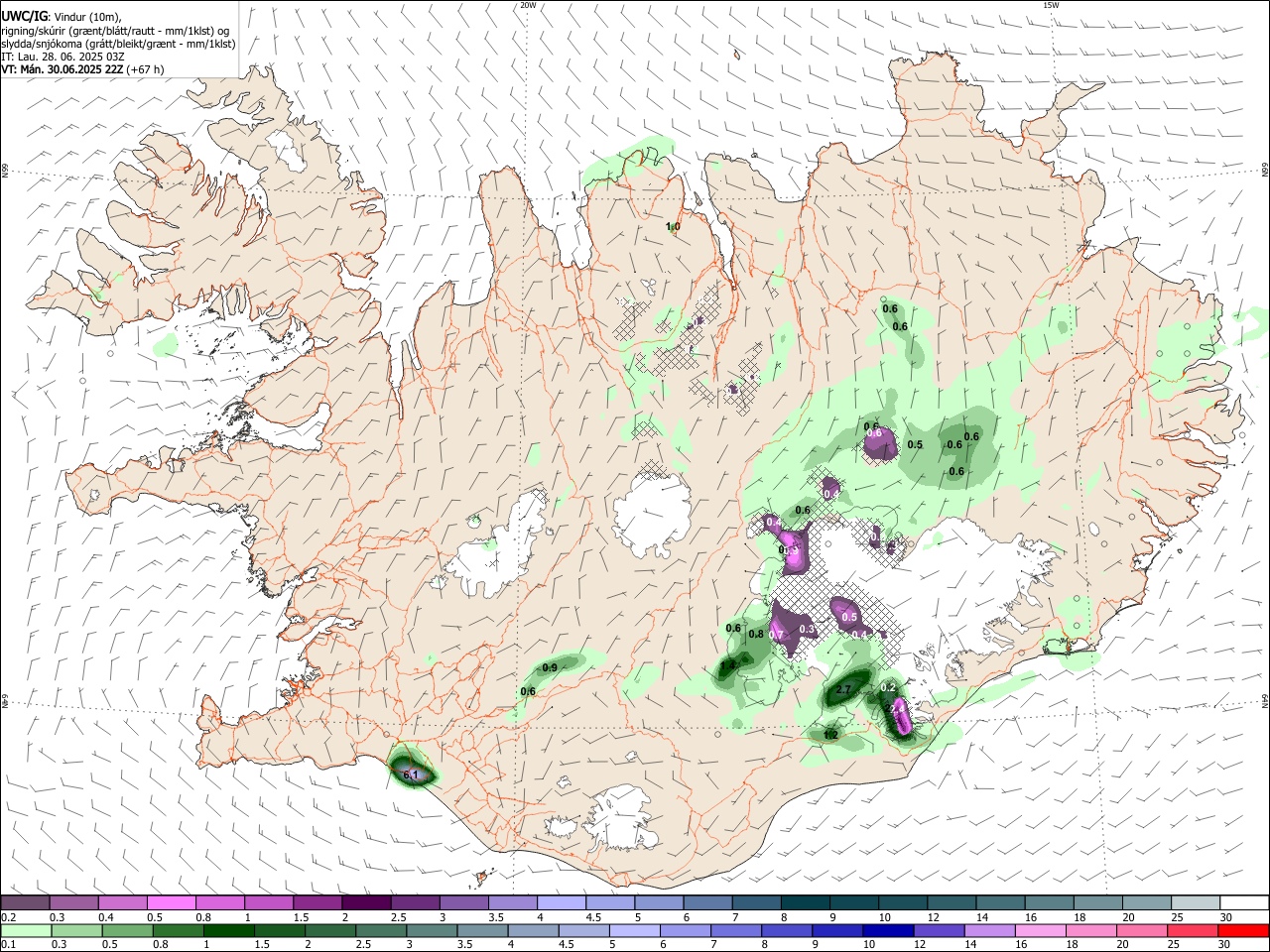Select the lower-row lavender swatch between 14 and 16

991,930
